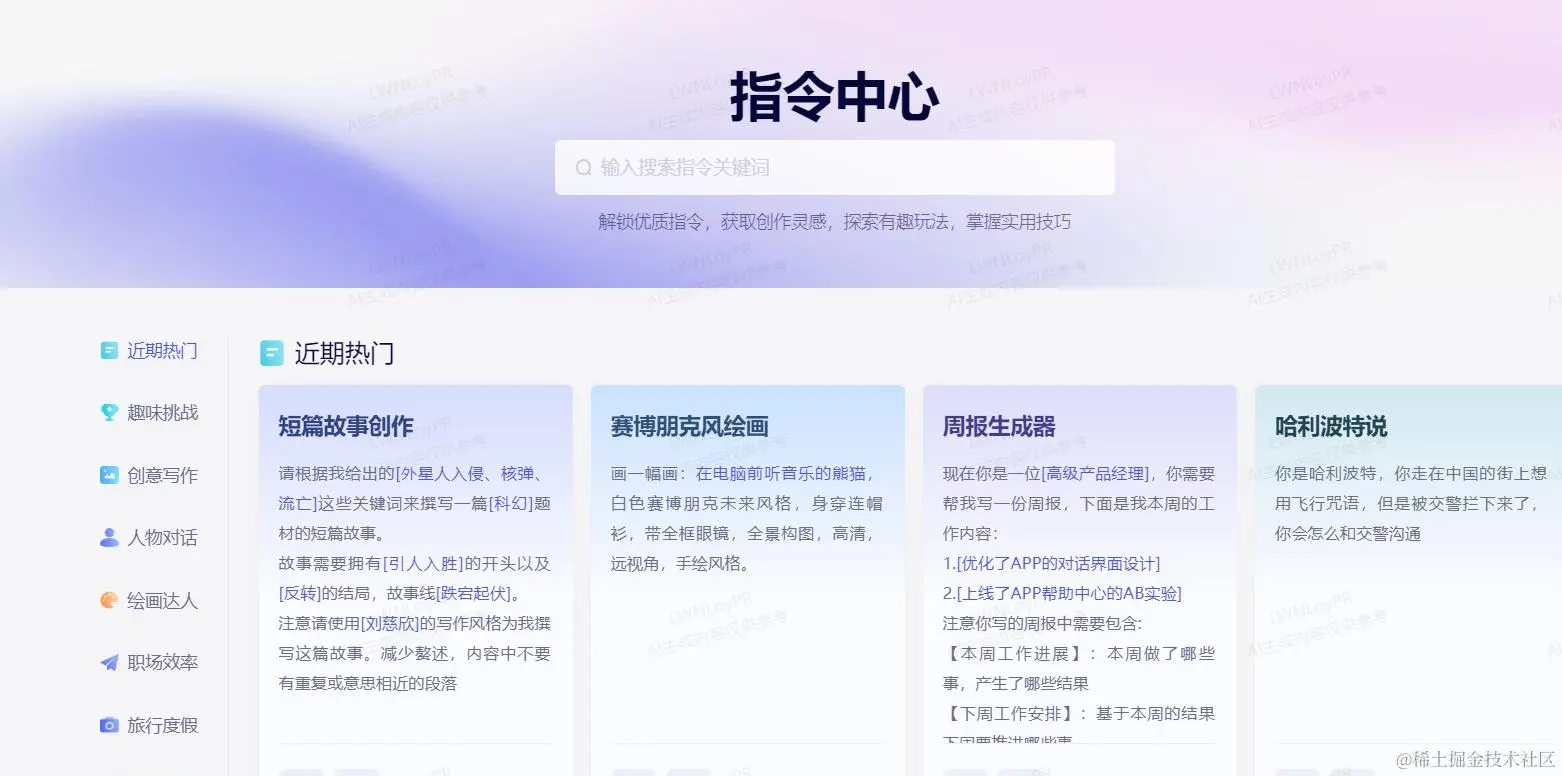Click the [引人入胜] highlighted keyword
Screen dimensions: 1562x776
coord(423,563)
